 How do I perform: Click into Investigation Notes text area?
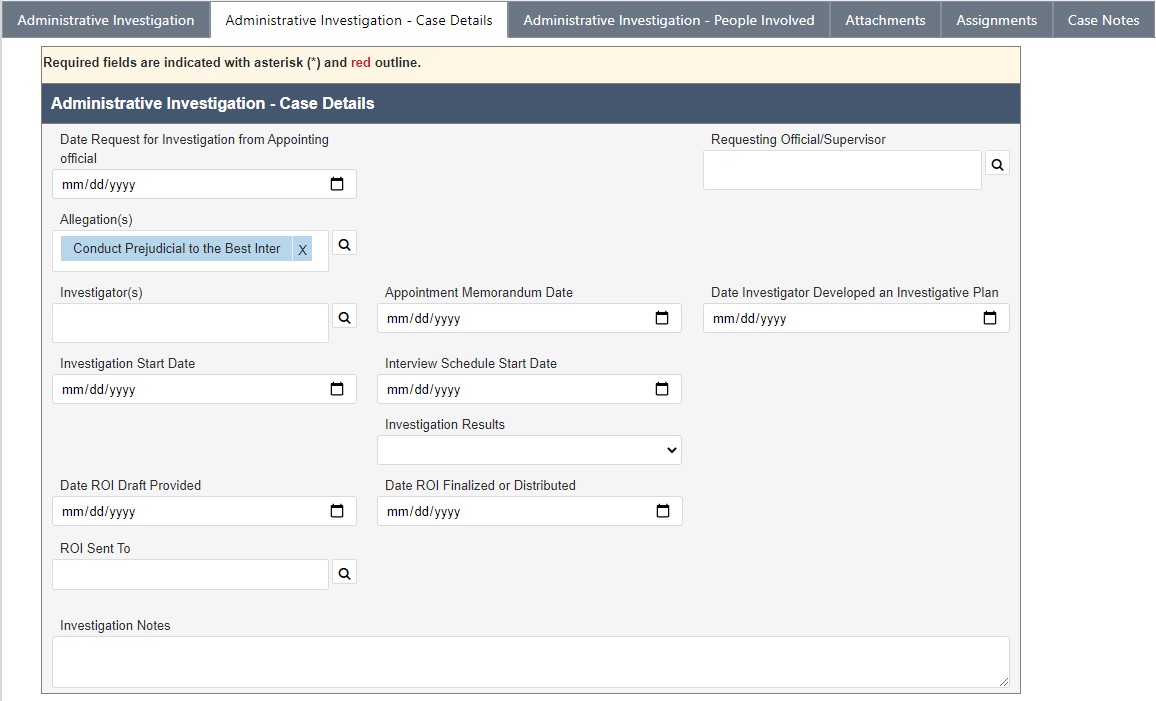(531, 662)
